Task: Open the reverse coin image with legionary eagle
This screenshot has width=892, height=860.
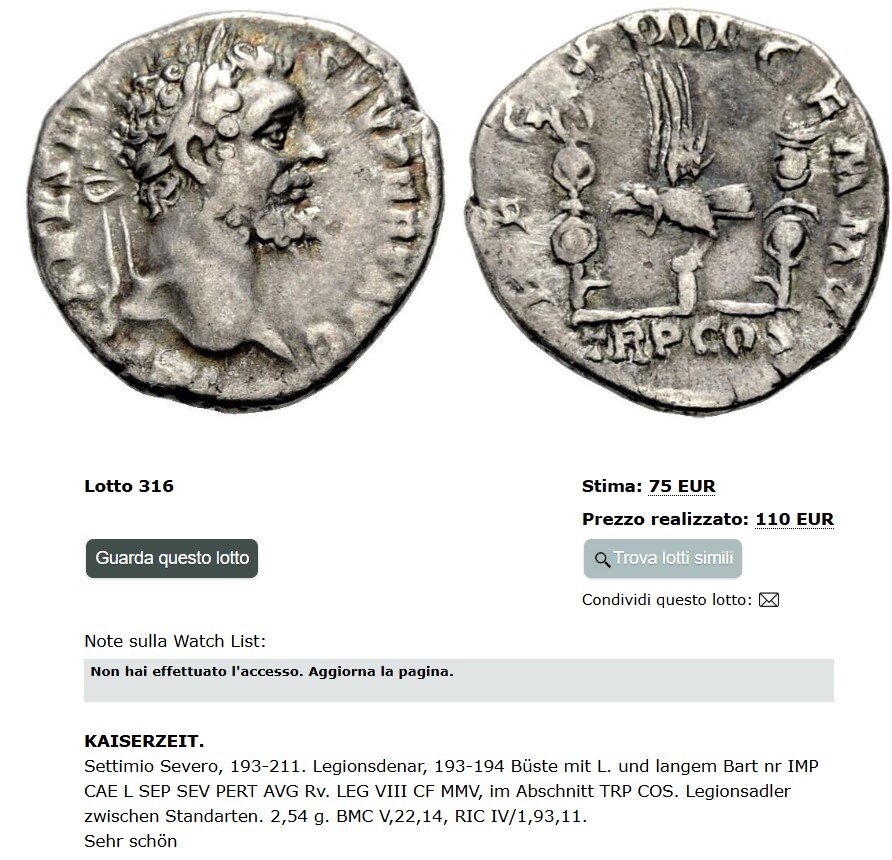Action: click(677, 209)
